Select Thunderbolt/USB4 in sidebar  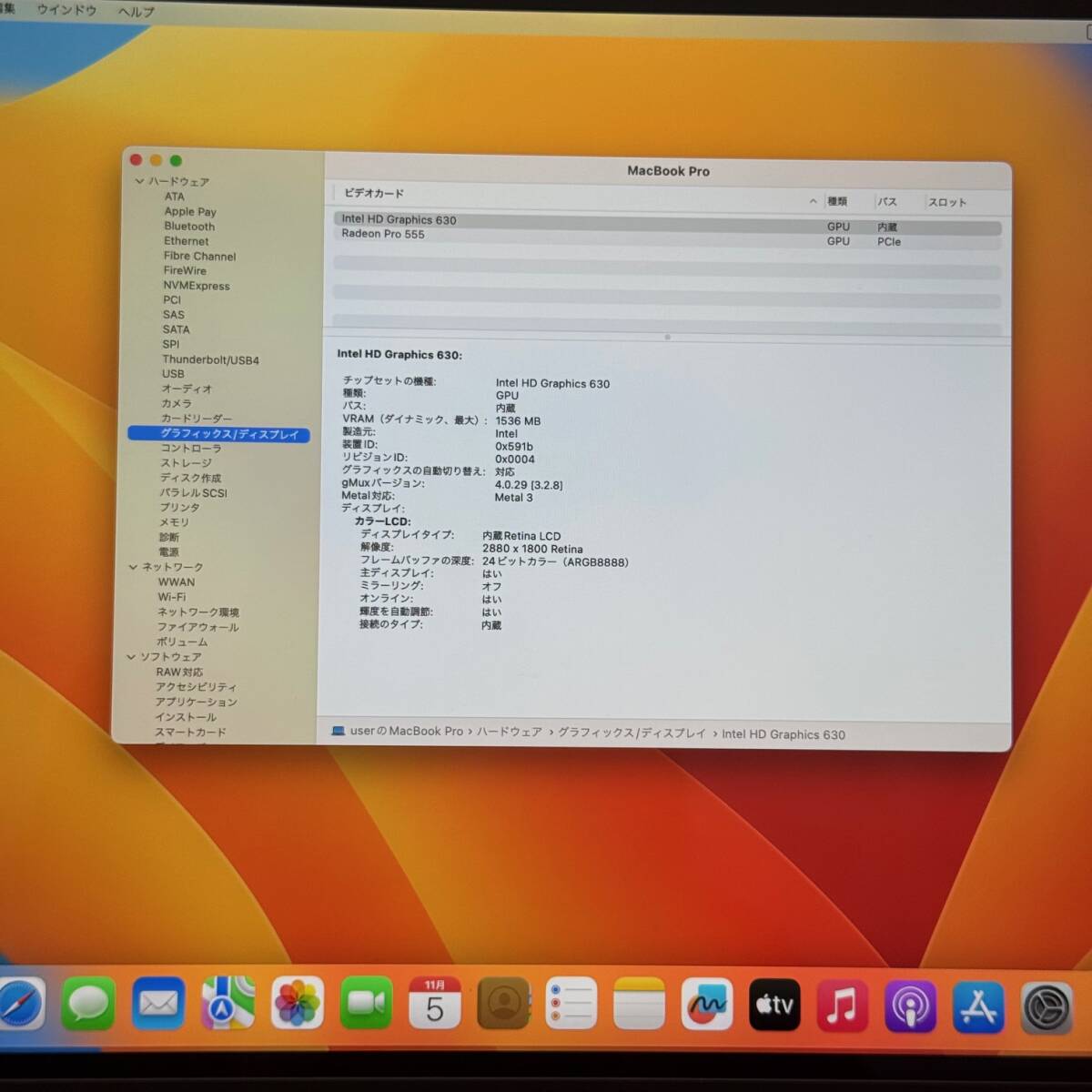(210, 359)
